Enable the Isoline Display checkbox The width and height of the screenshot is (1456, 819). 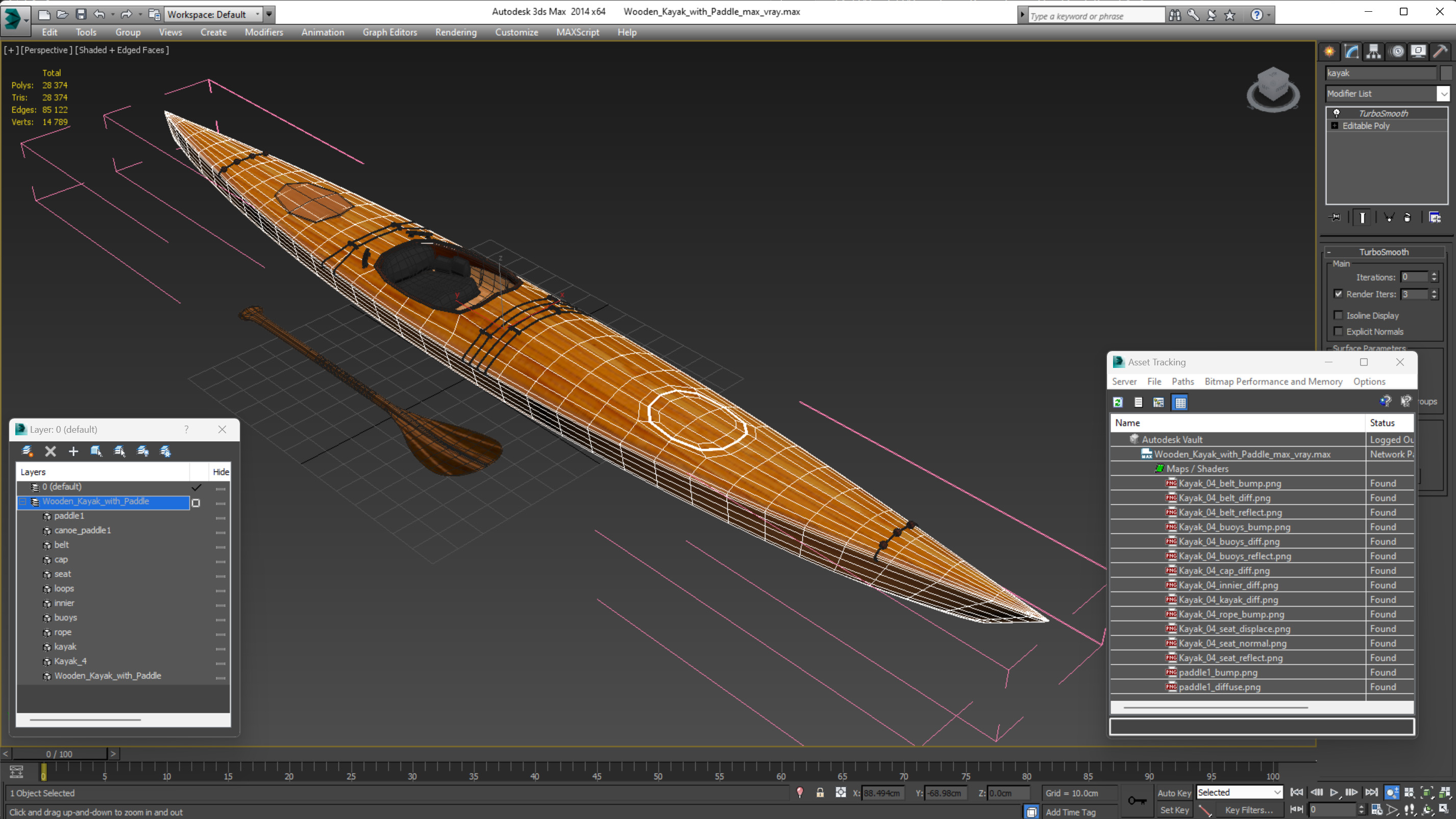(x=1338, y=315)
